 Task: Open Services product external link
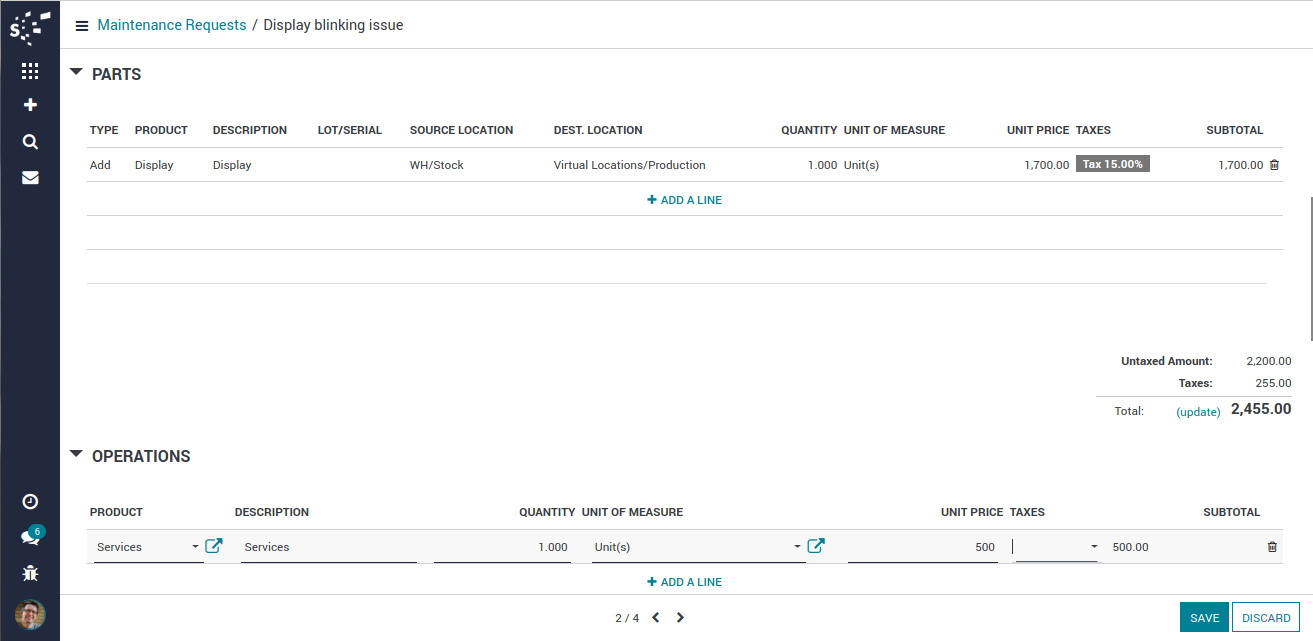[x=213, y=546]
